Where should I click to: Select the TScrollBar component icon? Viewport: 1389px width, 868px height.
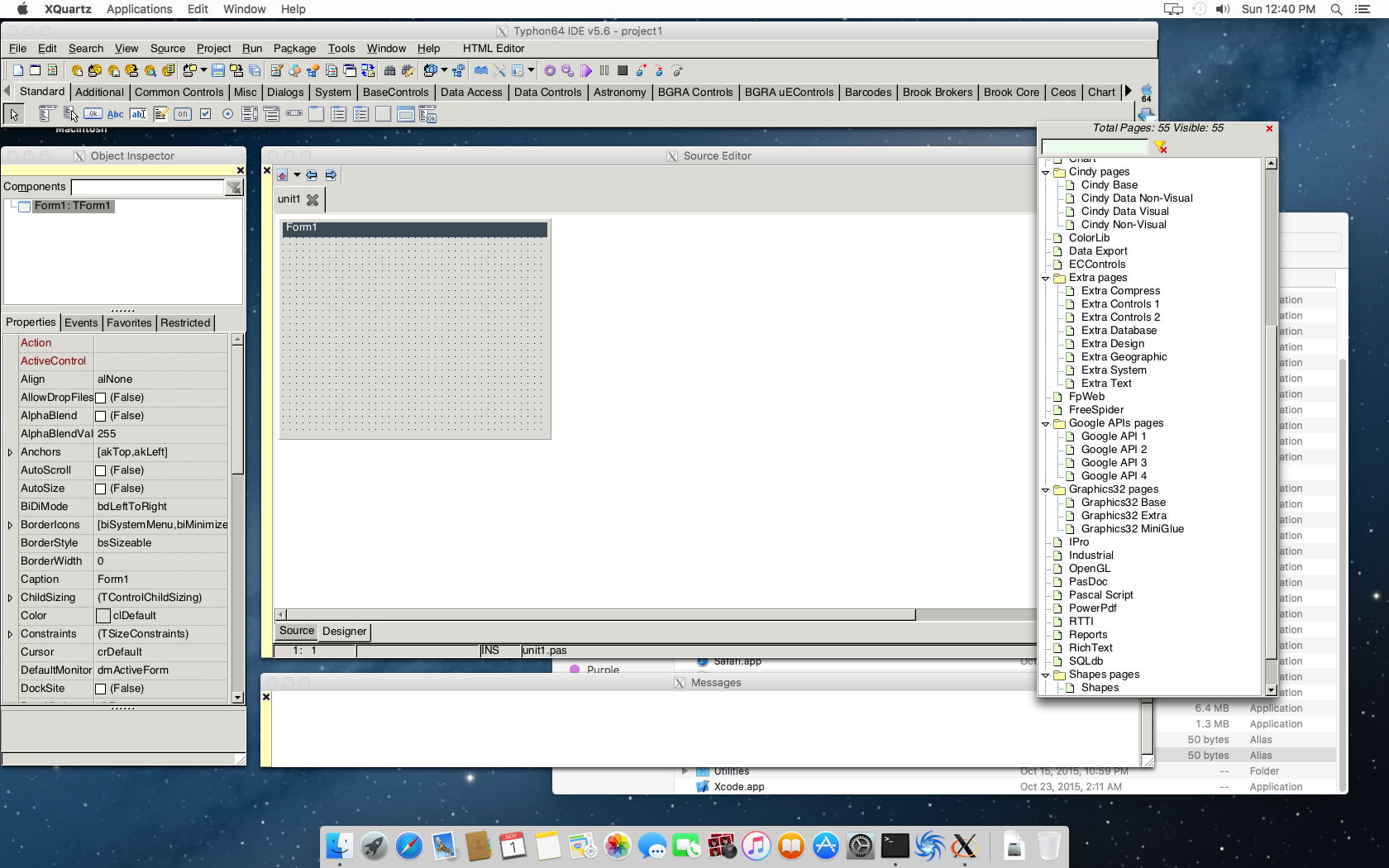point(294,114)
